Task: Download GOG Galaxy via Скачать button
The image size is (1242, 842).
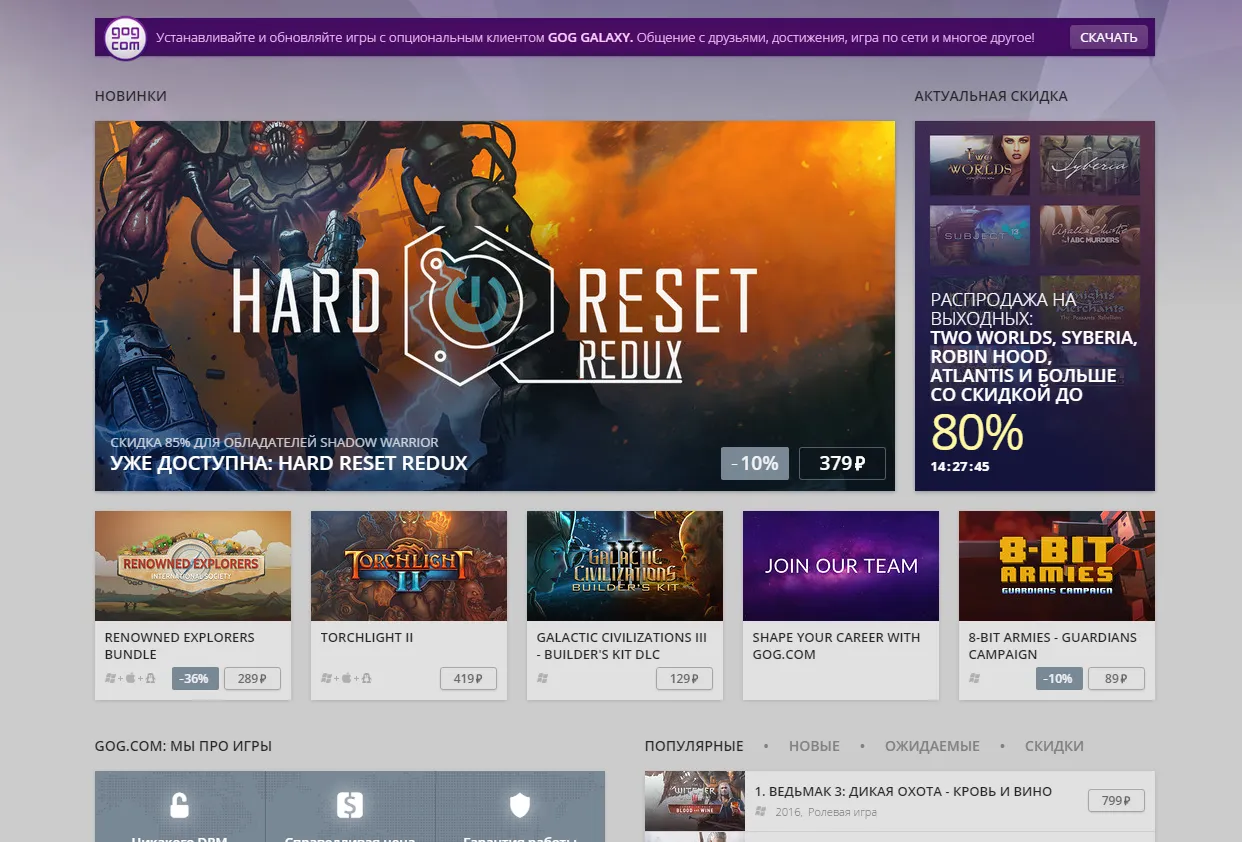Action: [x=1109, y=37]
